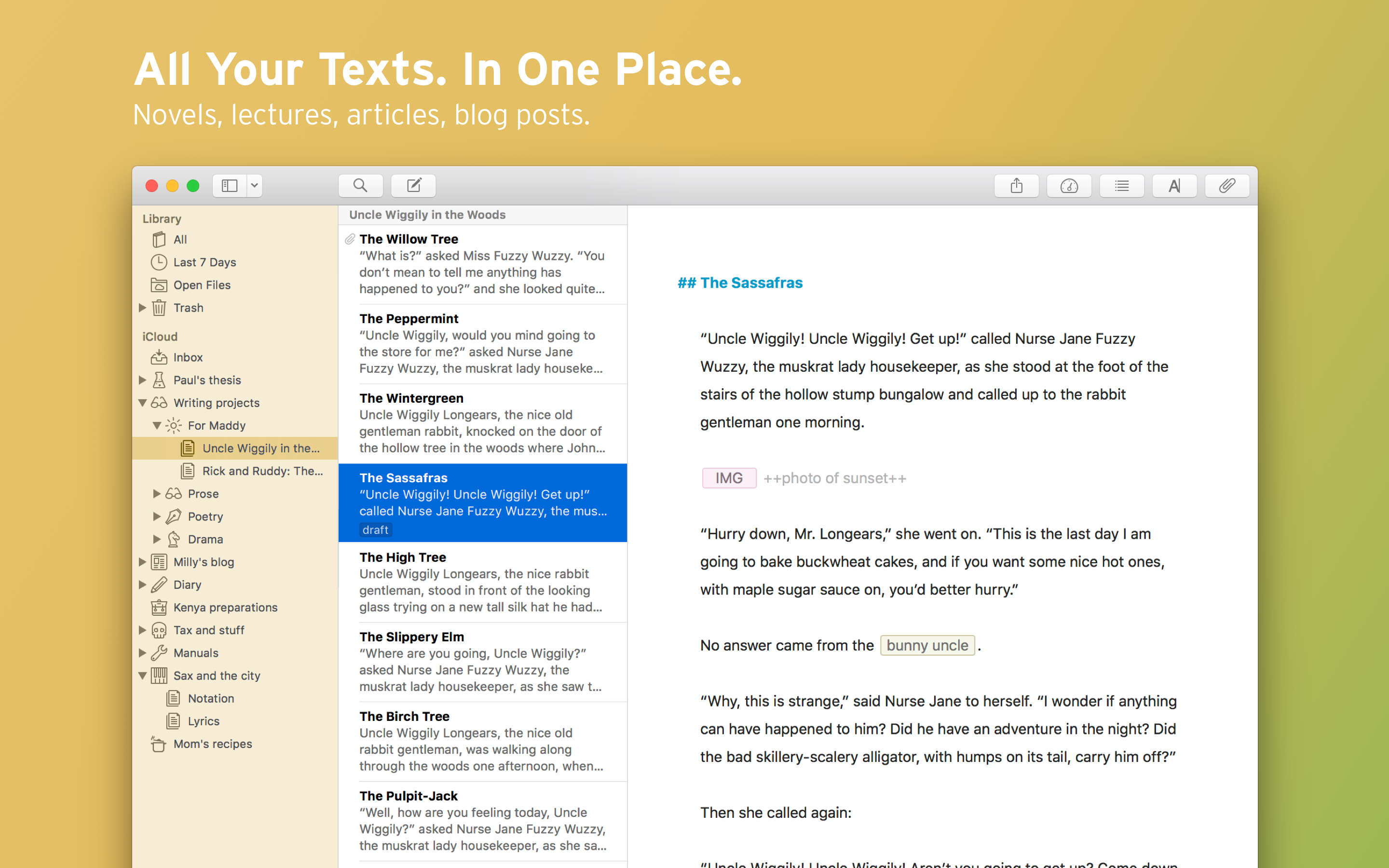Open the text styles panel
The width and height of the screenshot is (1389, 868).
click(x=1174, y=186)
